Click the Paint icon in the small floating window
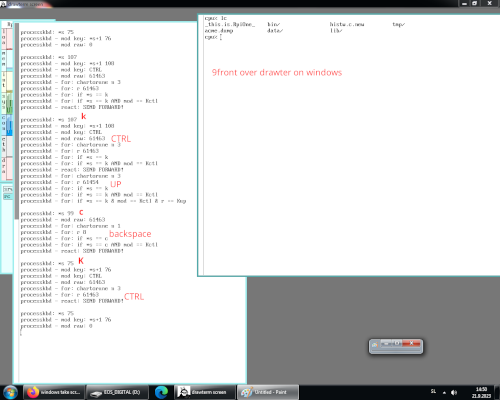 click(375, 344)
